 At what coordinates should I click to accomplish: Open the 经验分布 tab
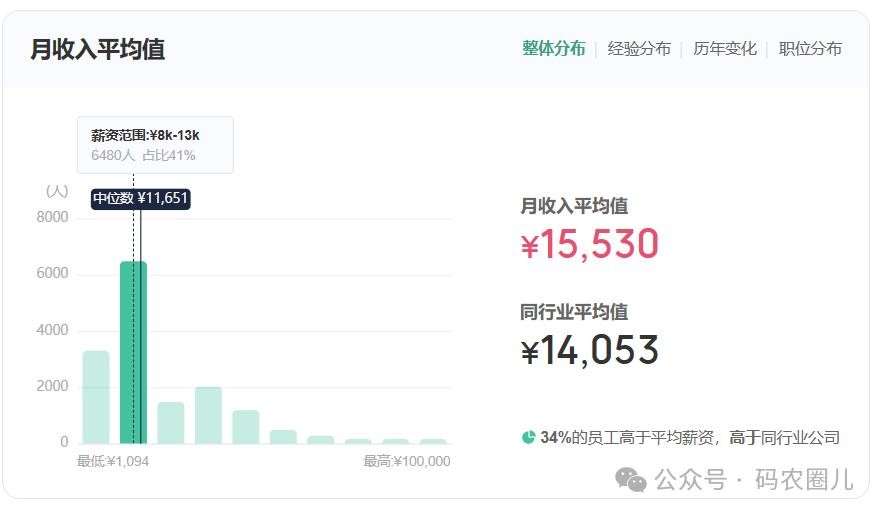click(x=639, y=48)
